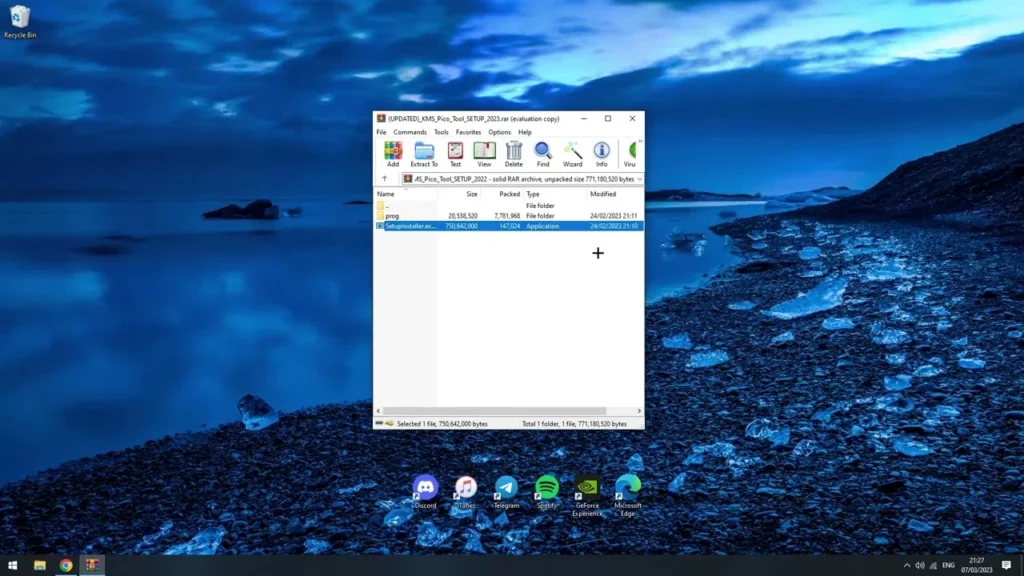
Task: Show archive Info
Action: pyautogui.click(x=601, y=154)
